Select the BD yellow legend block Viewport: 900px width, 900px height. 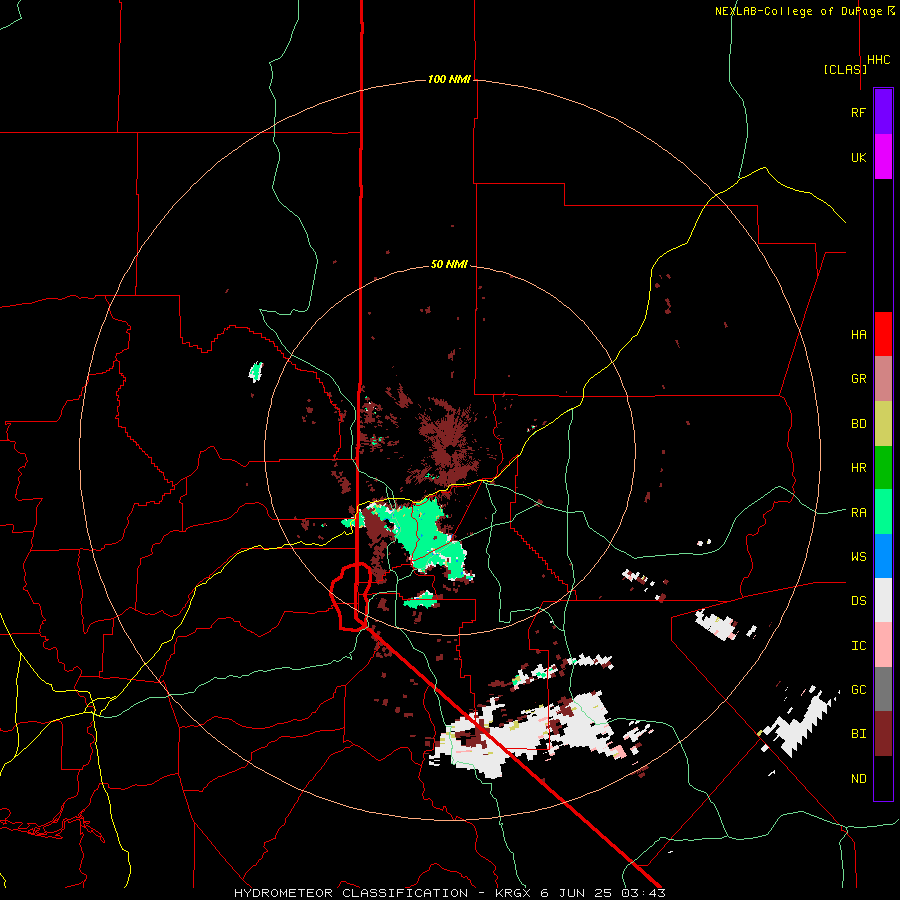(883, 424)
